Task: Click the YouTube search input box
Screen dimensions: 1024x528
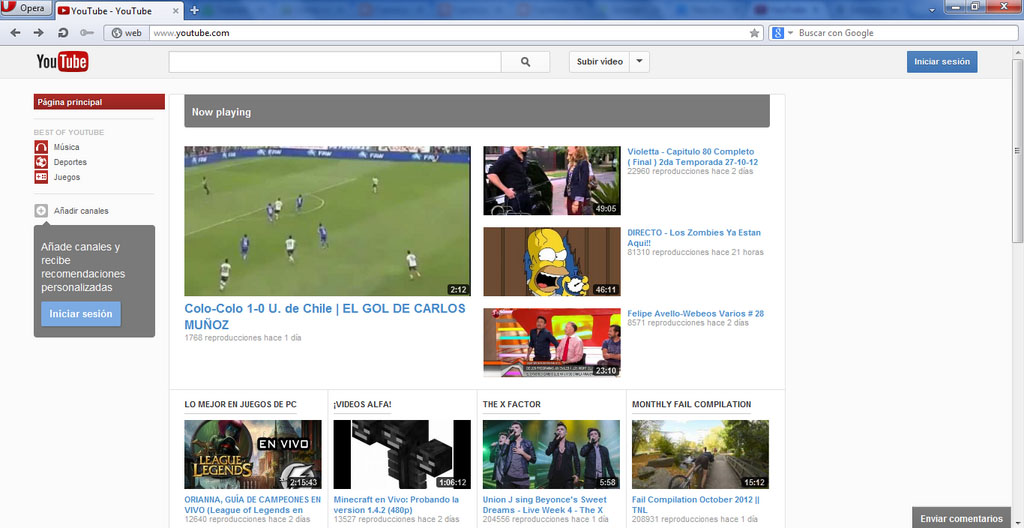Action: (335, 61)
